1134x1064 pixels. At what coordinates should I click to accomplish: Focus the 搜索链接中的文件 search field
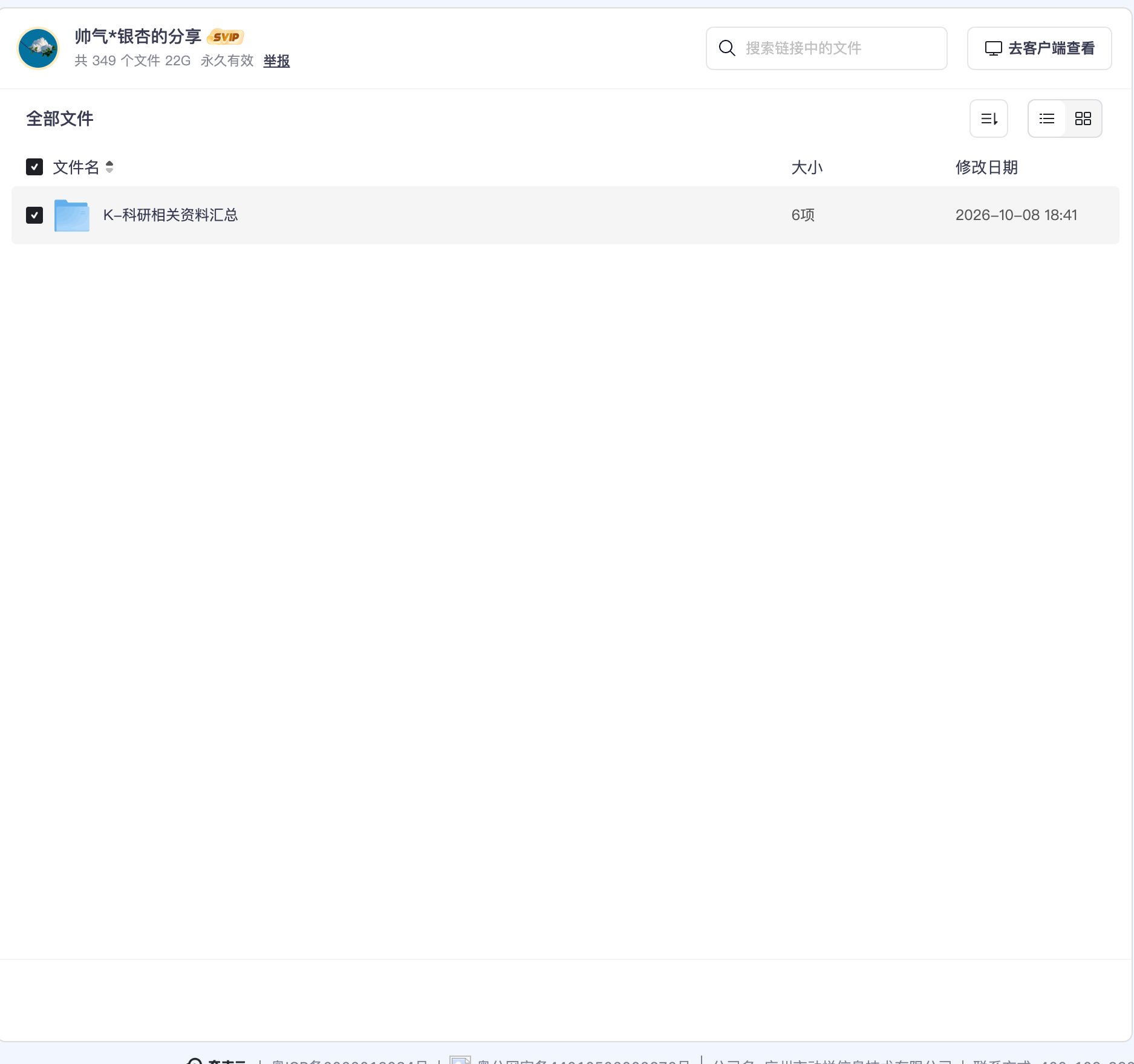[x=827, y=48]
